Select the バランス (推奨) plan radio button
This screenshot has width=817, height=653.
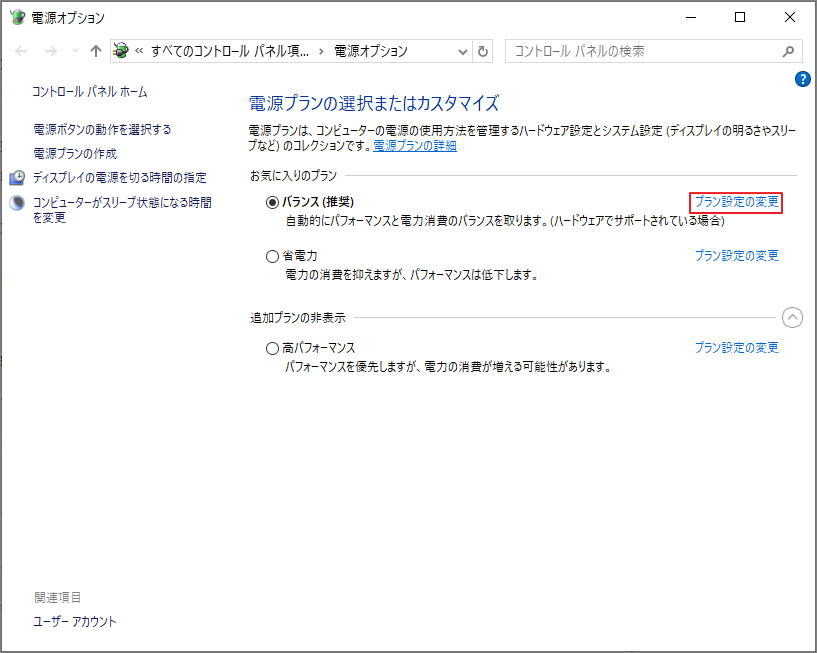click(271, 201)
